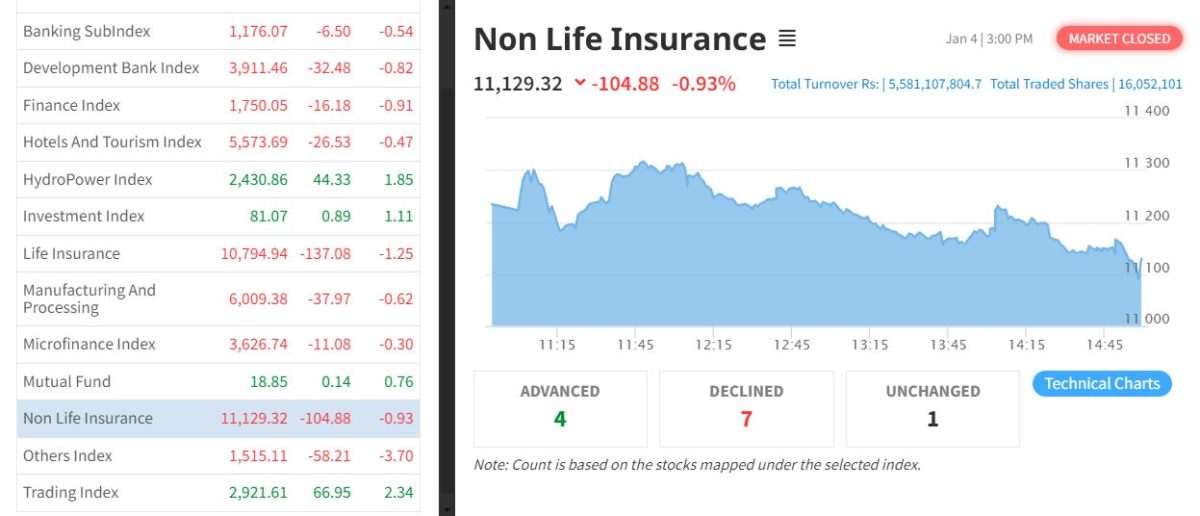1200x516 pixels.
Task: Click the ADVANCED count card
Action: coord(560,408)
